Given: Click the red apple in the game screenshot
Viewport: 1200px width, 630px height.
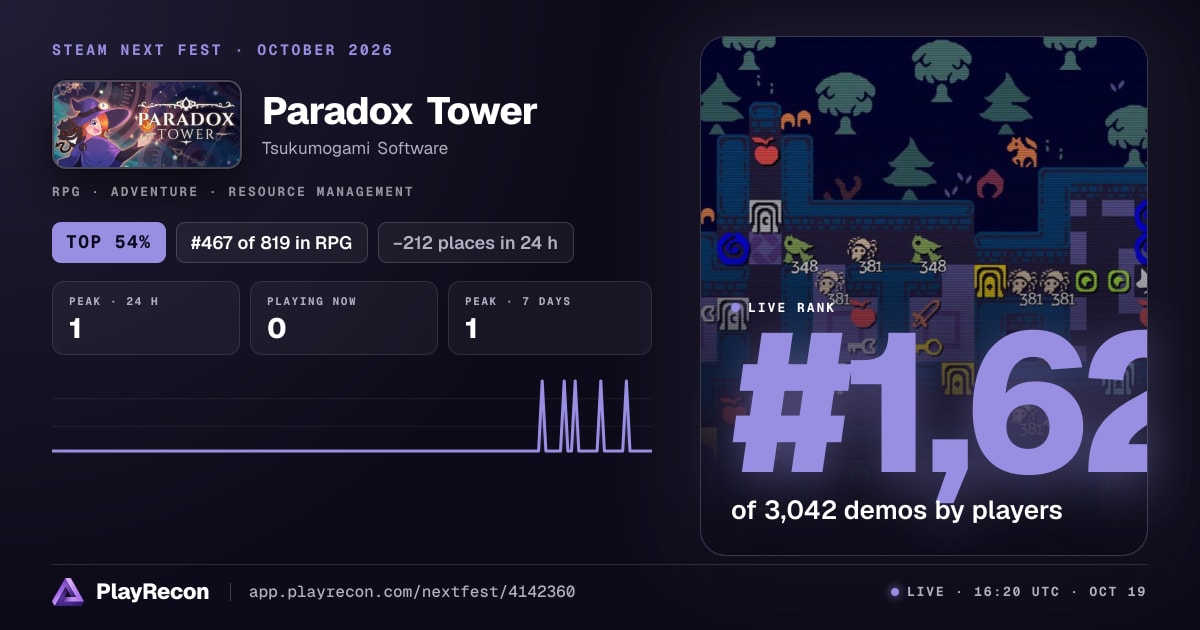Looking at the screenshot, I should (x=765, y=151).
